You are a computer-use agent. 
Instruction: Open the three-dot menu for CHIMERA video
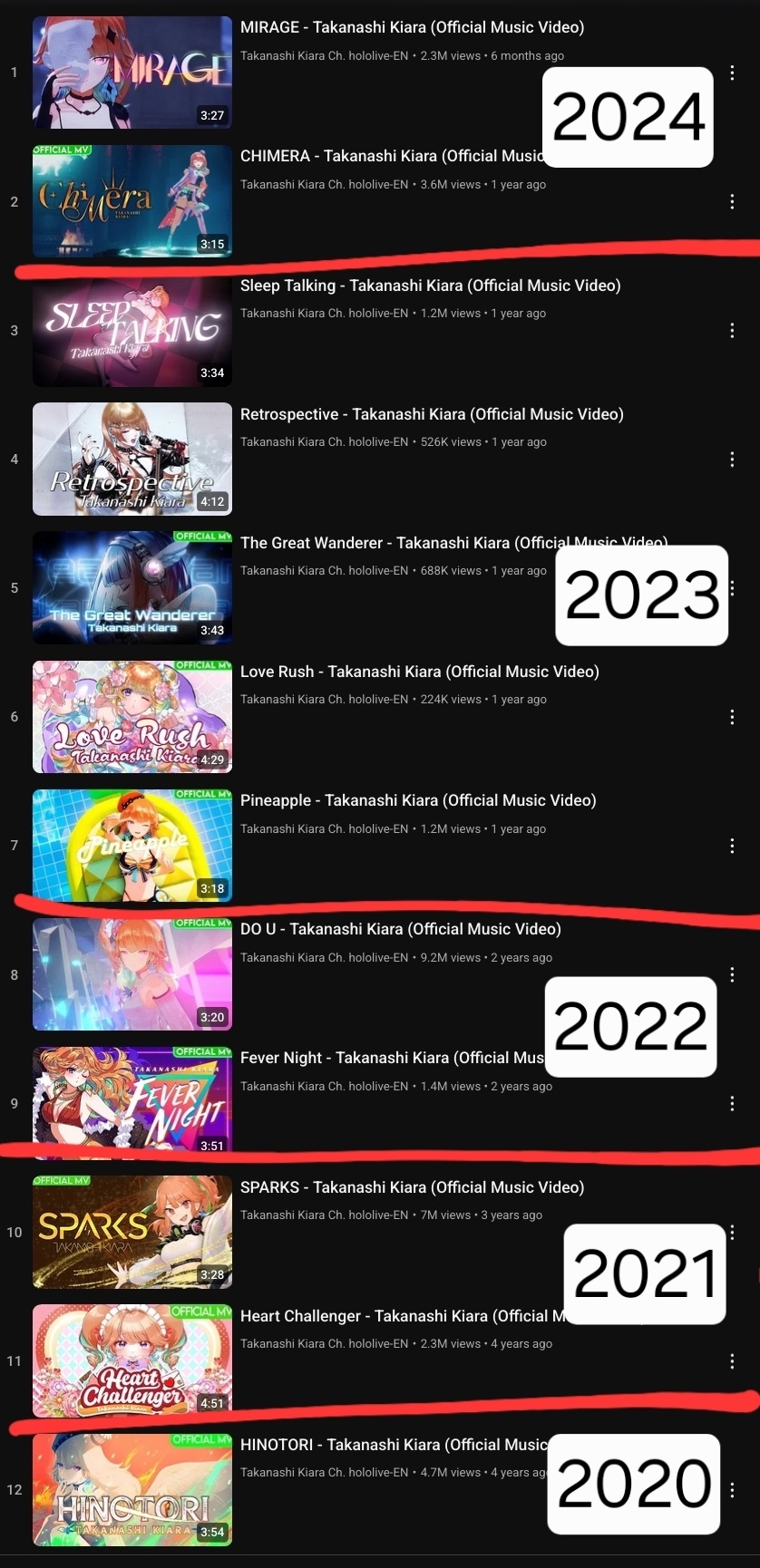click(x=732, y=201)
